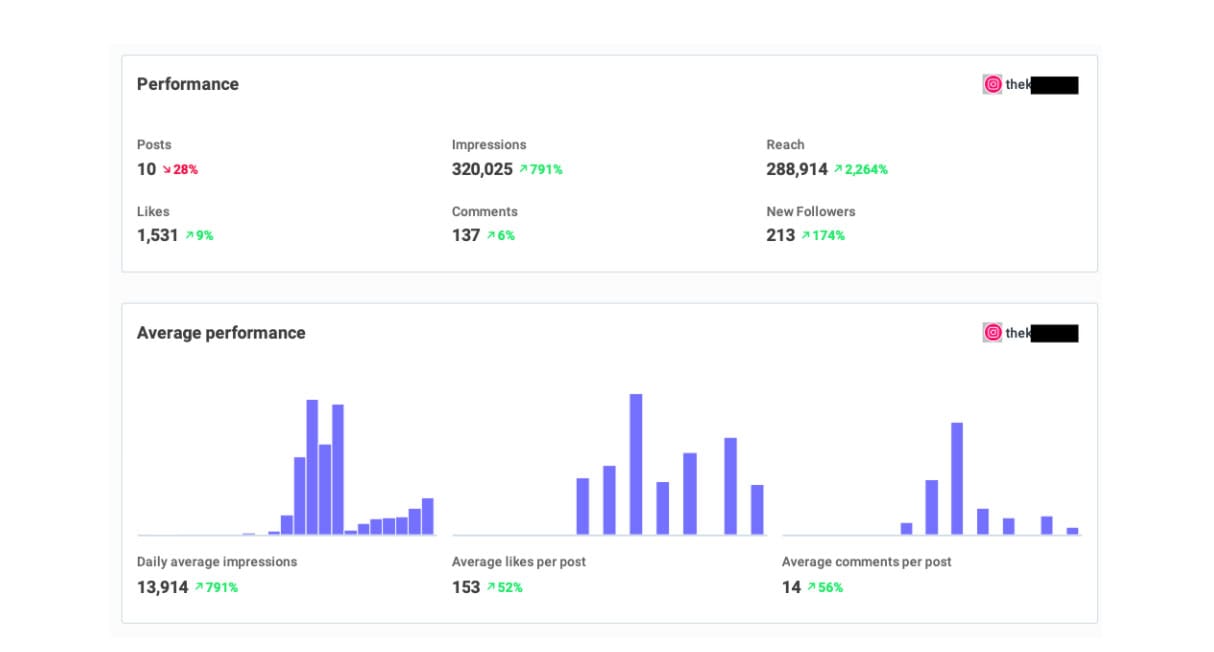Select the Reach figure 288,914

[796, 168]
